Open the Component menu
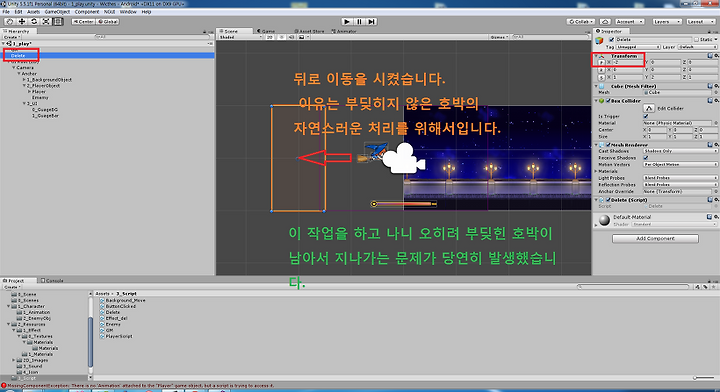720x392 pixels. pos(87,12)
